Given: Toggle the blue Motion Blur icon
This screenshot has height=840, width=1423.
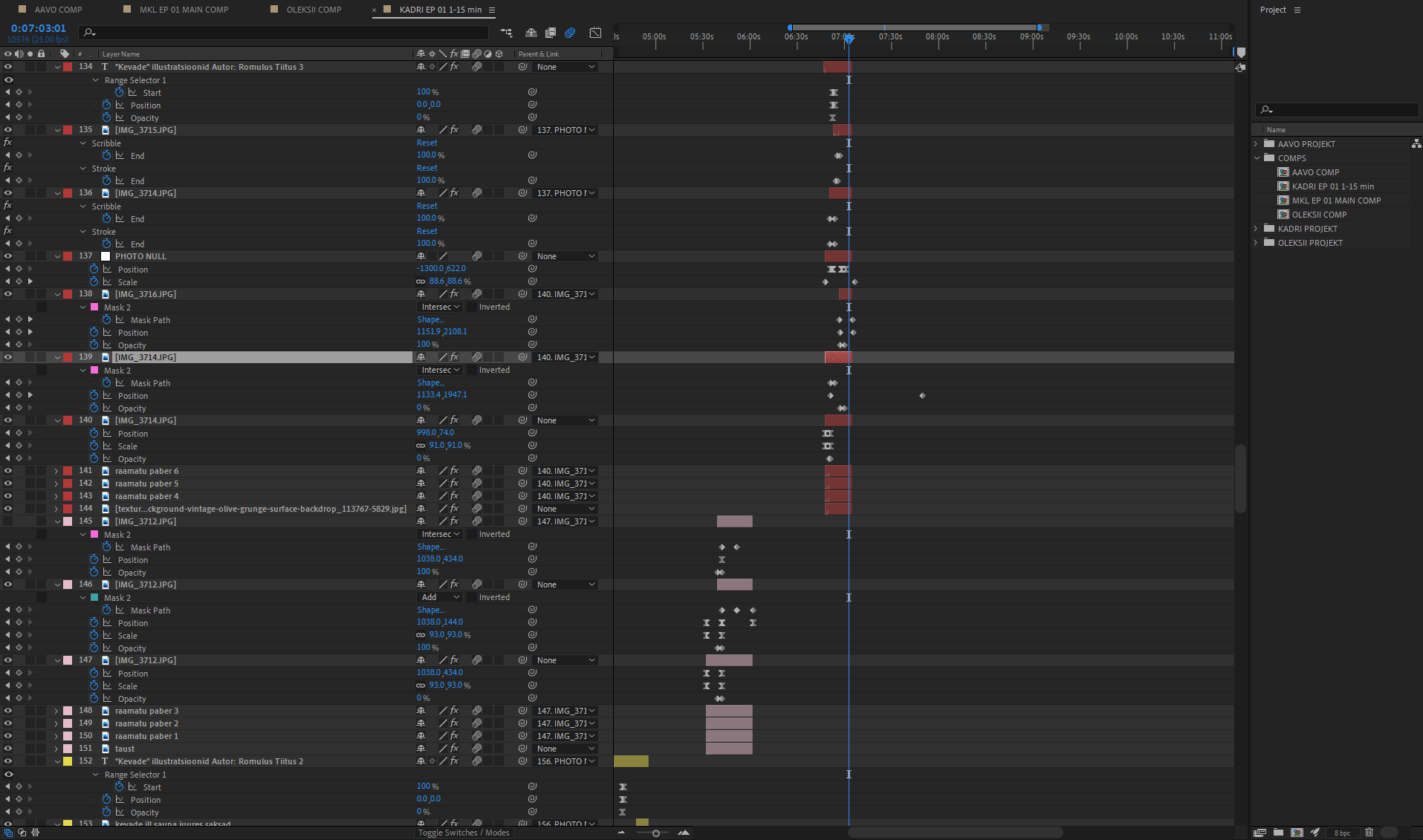Looking at the screenshot, I should pyautogui.click(x=570, y=33).
